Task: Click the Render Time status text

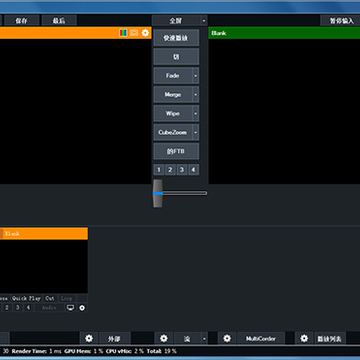Action: point(37,351)
